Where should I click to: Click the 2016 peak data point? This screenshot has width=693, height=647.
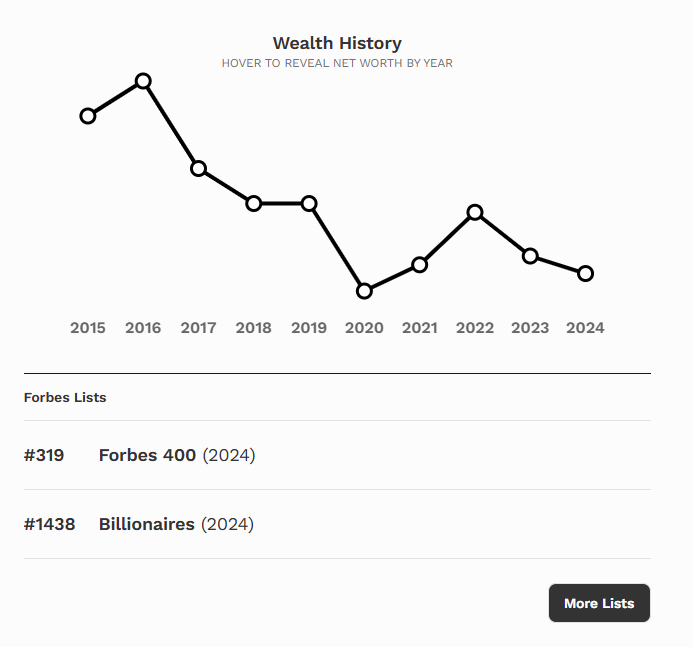pos(143,81)
